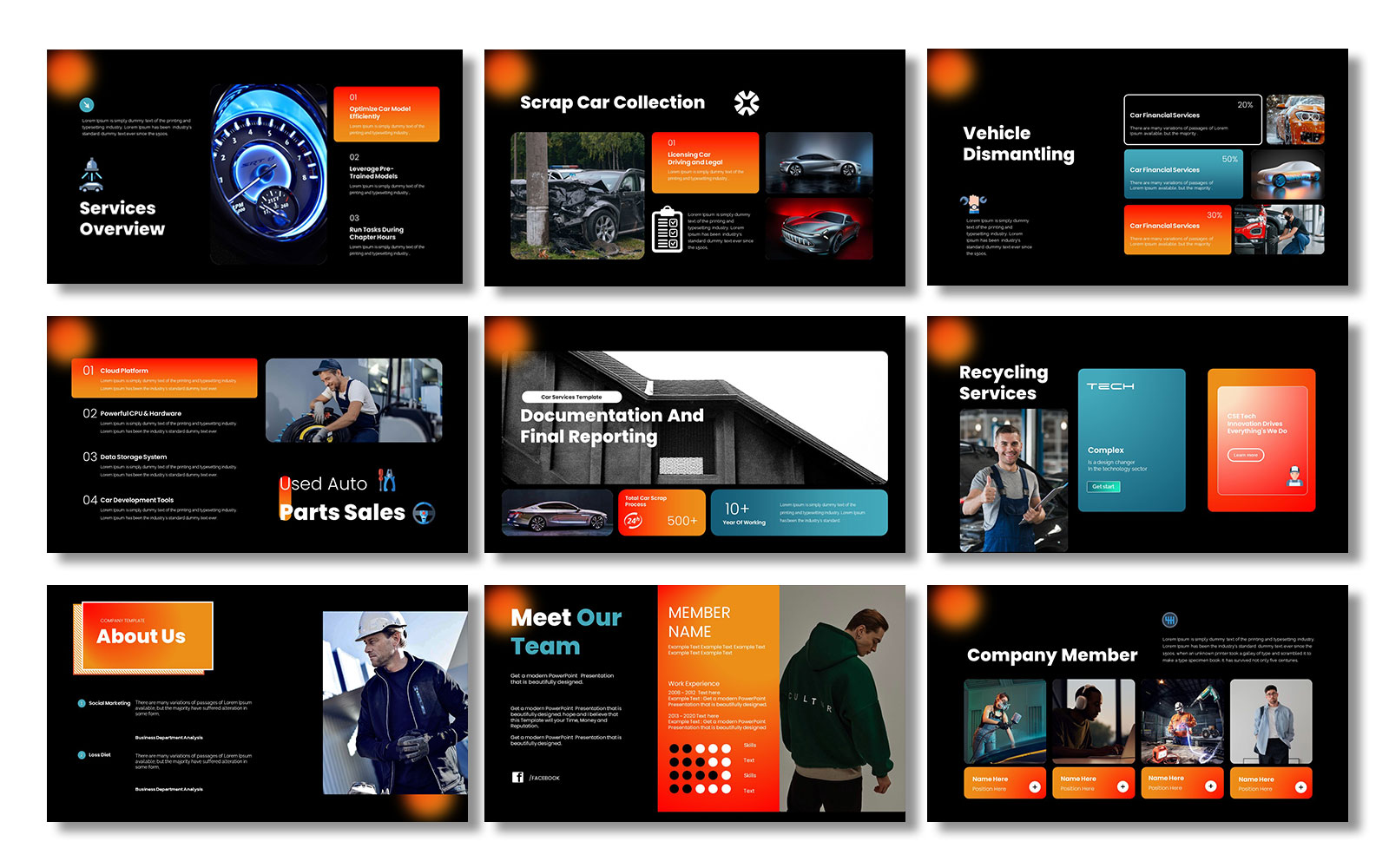The image size is (1389, 868).
Task: Click the mechanic avatar icon in orange card
Action: click(1294, 476)
